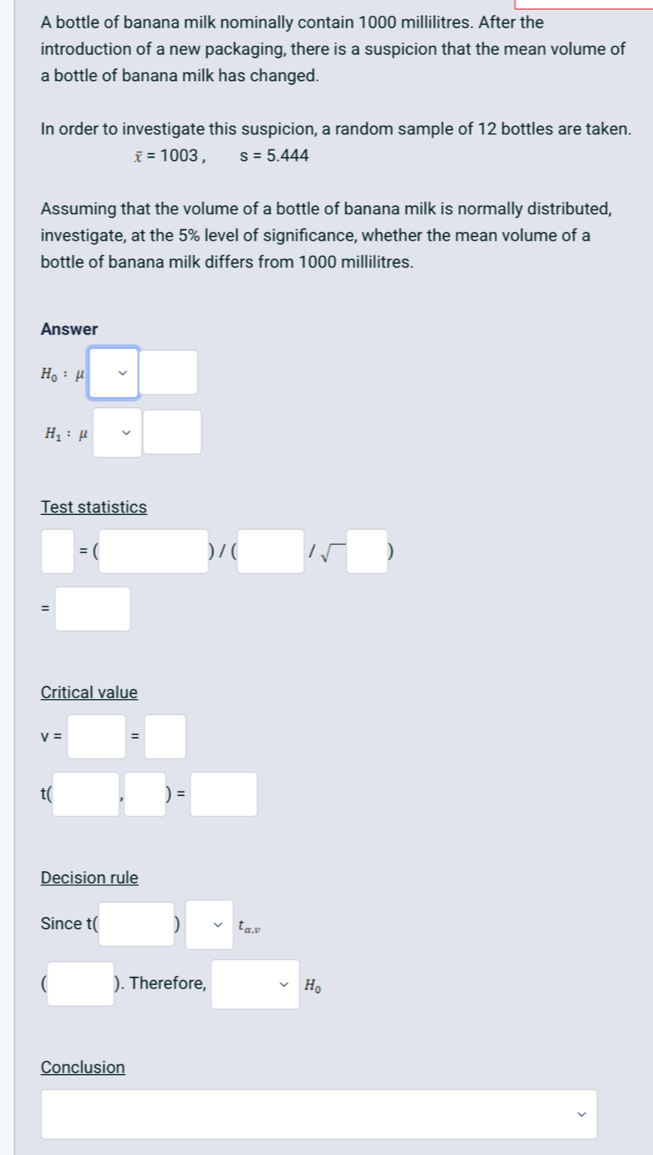Click the numerator input in Test statistics
This screenshot has width=653, height=1155.
coord(151,552)
